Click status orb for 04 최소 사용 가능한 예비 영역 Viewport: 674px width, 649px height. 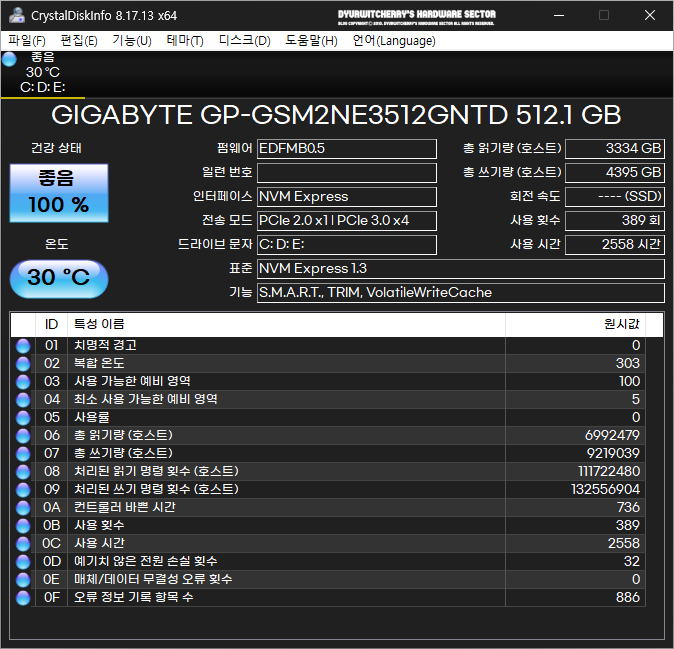tap(23, 400)
